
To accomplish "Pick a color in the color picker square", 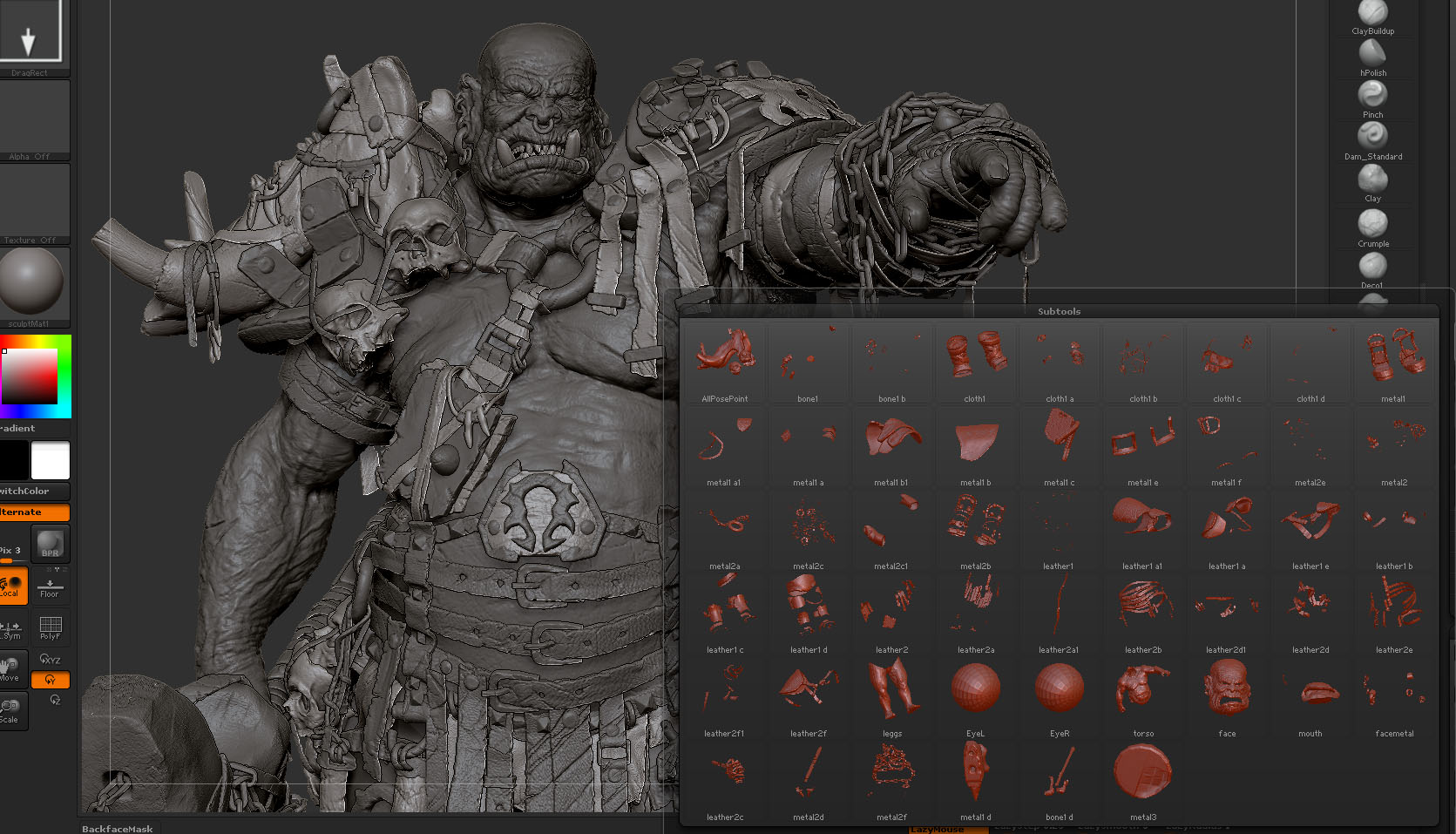I will 30,376.
